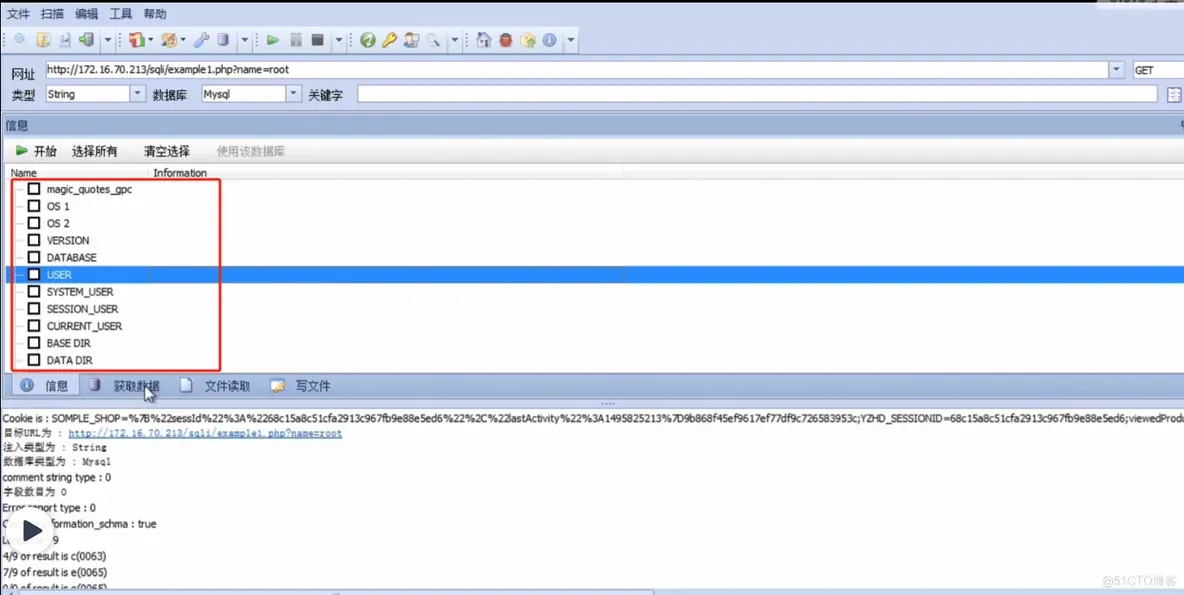Click the blue info about icon

pyautogui.click(x=549, y=40)
